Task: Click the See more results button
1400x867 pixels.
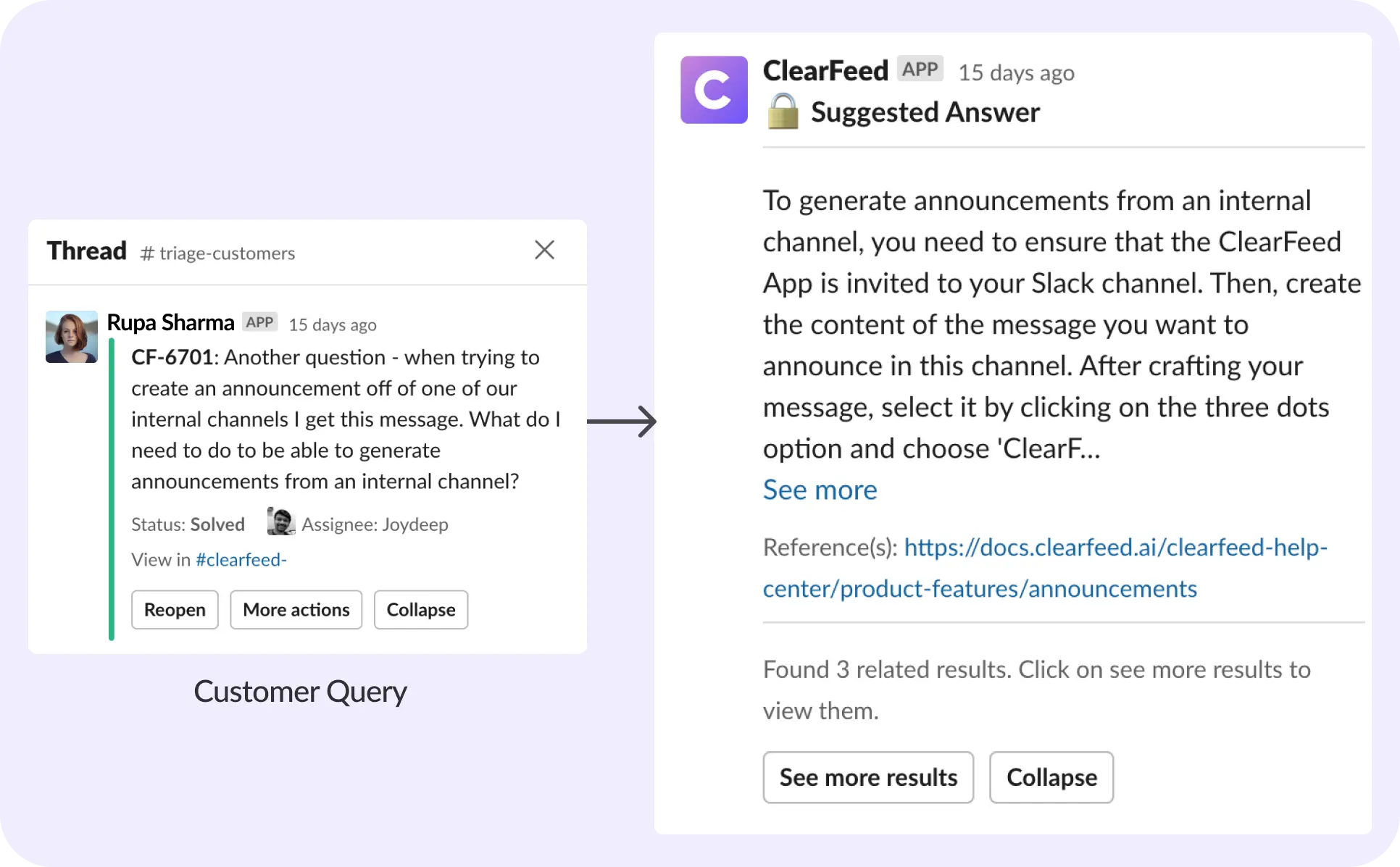Action: [x=867, y=777]
